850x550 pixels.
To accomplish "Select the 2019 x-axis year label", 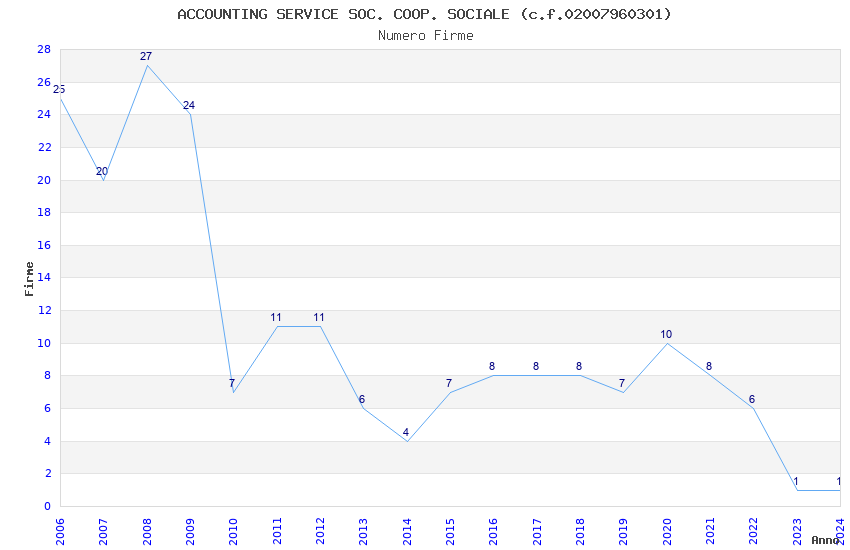I will tap(623, 532).
